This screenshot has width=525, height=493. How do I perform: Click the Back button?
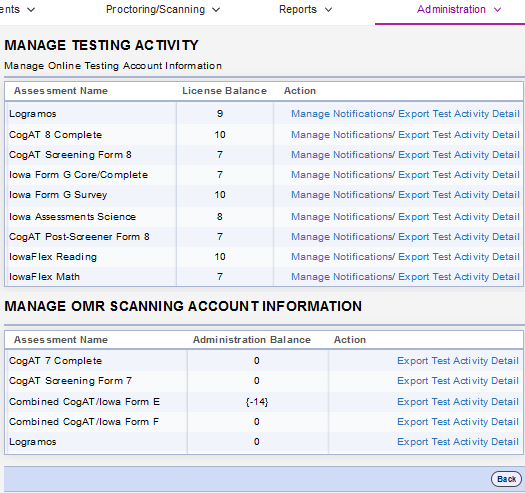pos(506,479)
